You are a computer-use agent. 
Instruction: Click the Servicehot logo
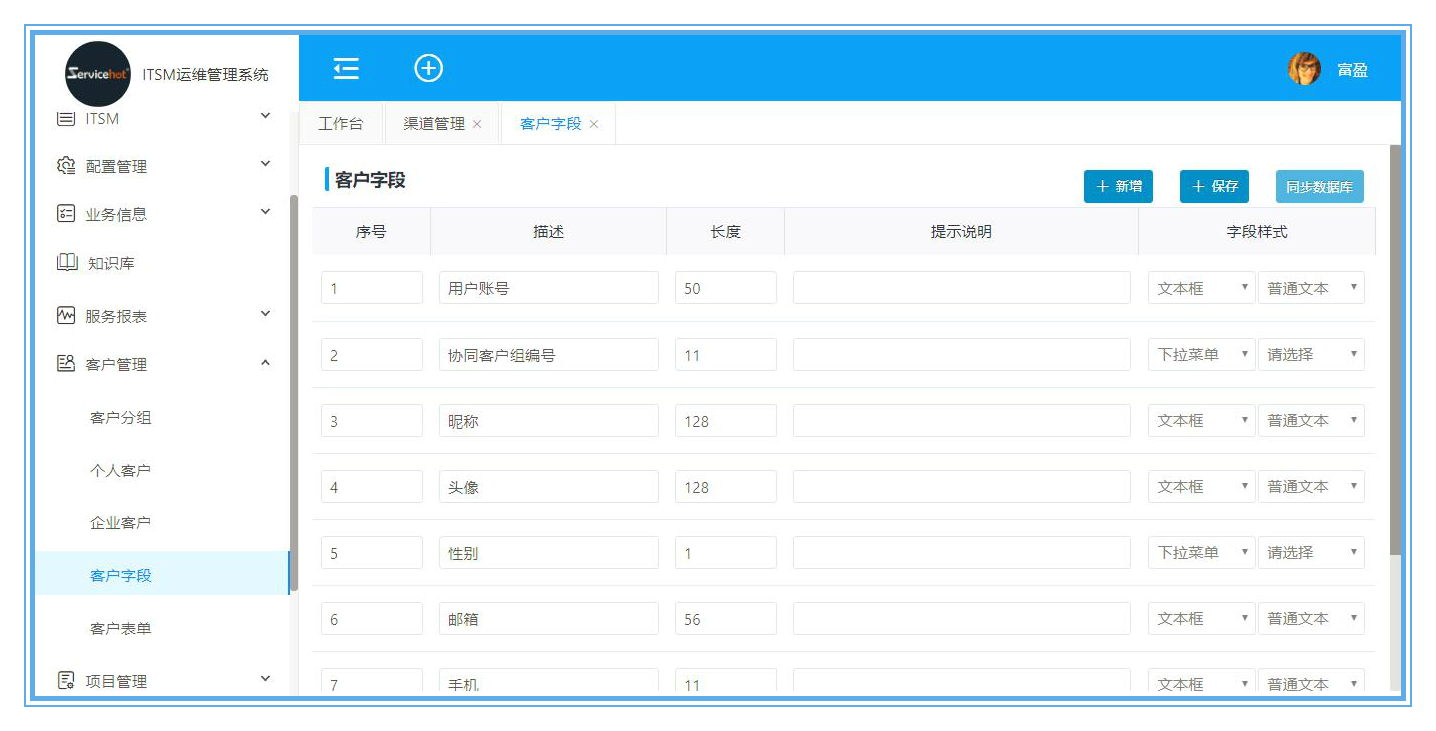pos(97,74)
